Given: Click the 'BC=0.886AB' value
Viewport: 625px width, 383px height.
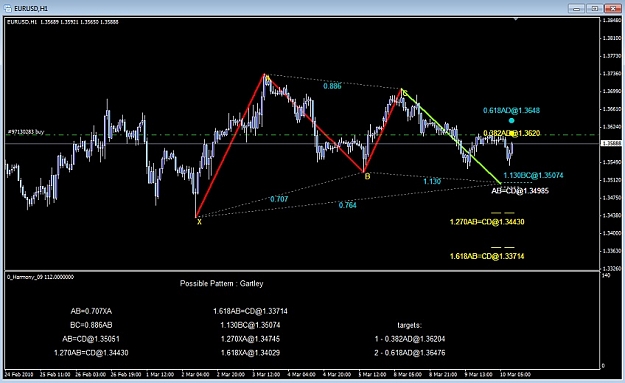Looking at the screenshot, I should coord(91,325).
